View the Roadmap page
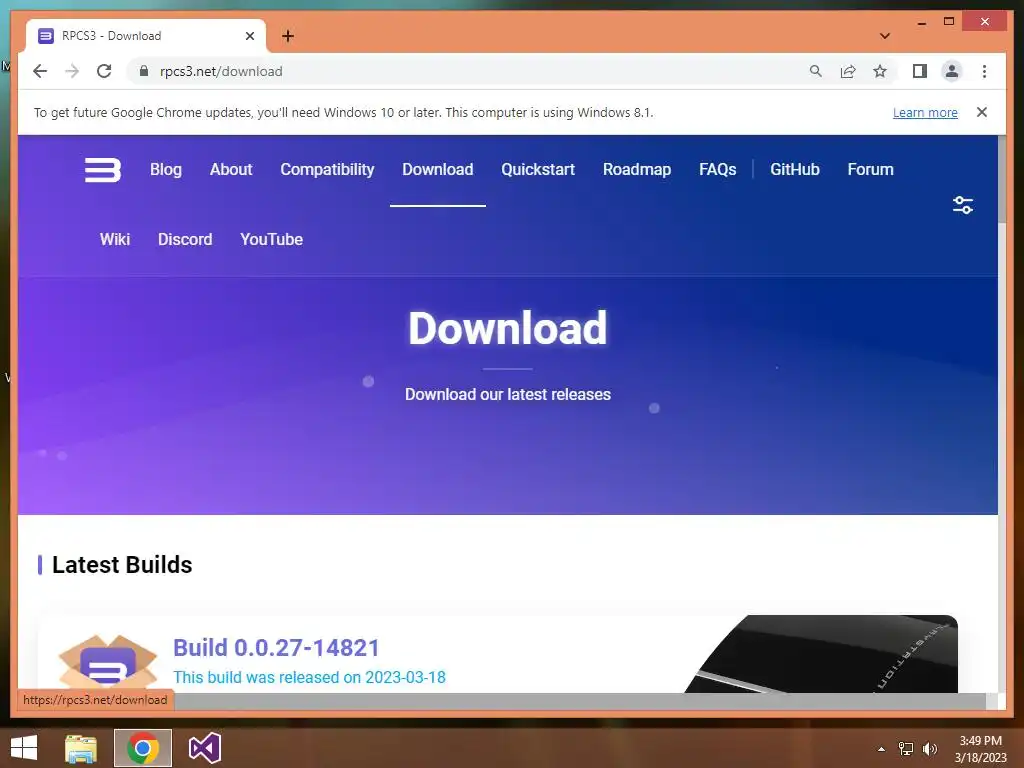Screen dimensions: 1024x768 (x=637, y=170)
